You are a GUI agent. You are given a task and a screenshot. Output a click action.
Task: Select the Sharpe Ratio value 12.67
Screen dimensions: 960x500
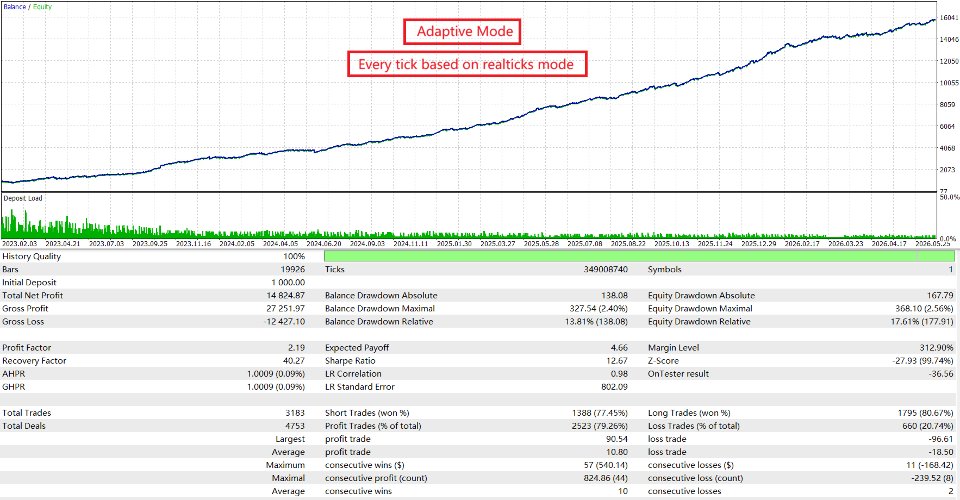point(617,360)
